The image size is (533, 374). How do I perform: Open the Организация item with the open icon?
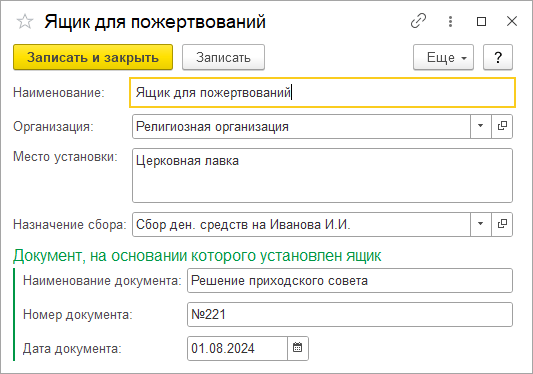[x=502, y=126]
